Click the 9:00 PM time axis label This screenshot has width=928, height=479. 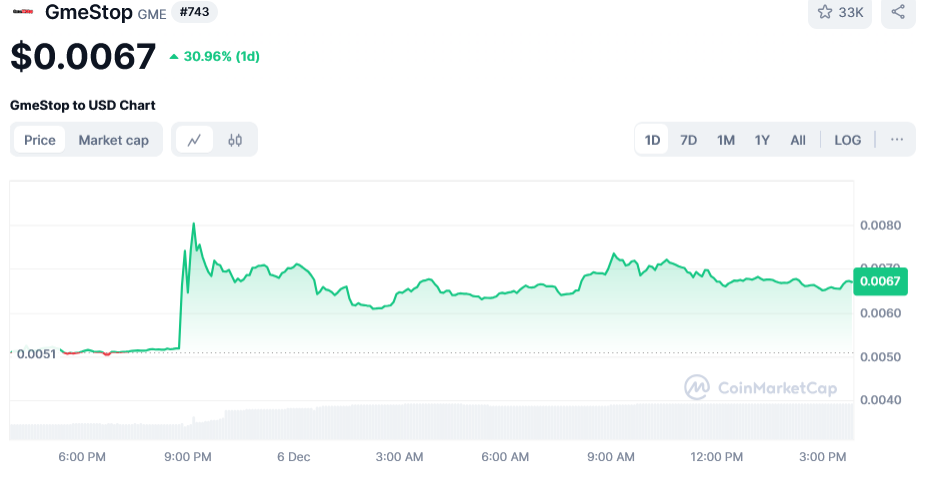tap(188, 457)
